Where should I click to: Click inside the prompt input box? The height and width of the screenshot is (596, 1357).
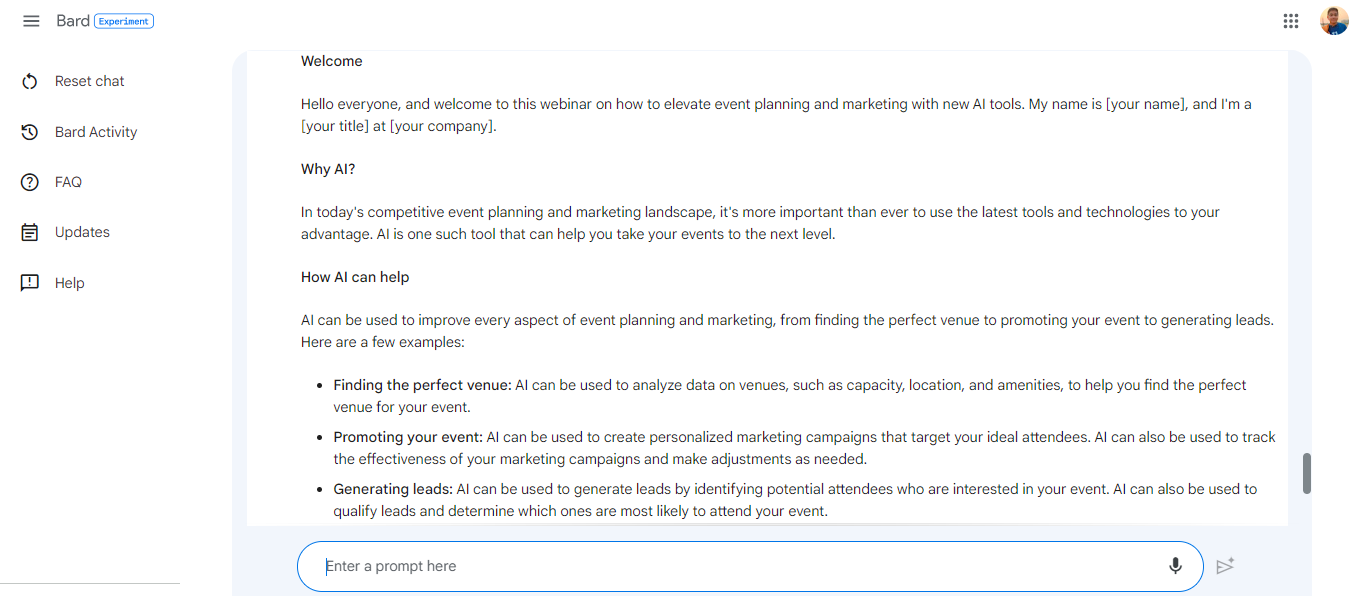click(x=700, y=565)
